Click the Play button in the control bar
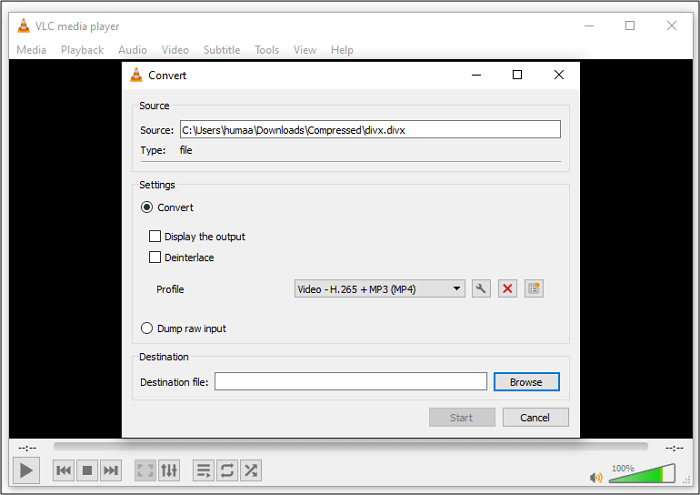 [x=27, y=470]
